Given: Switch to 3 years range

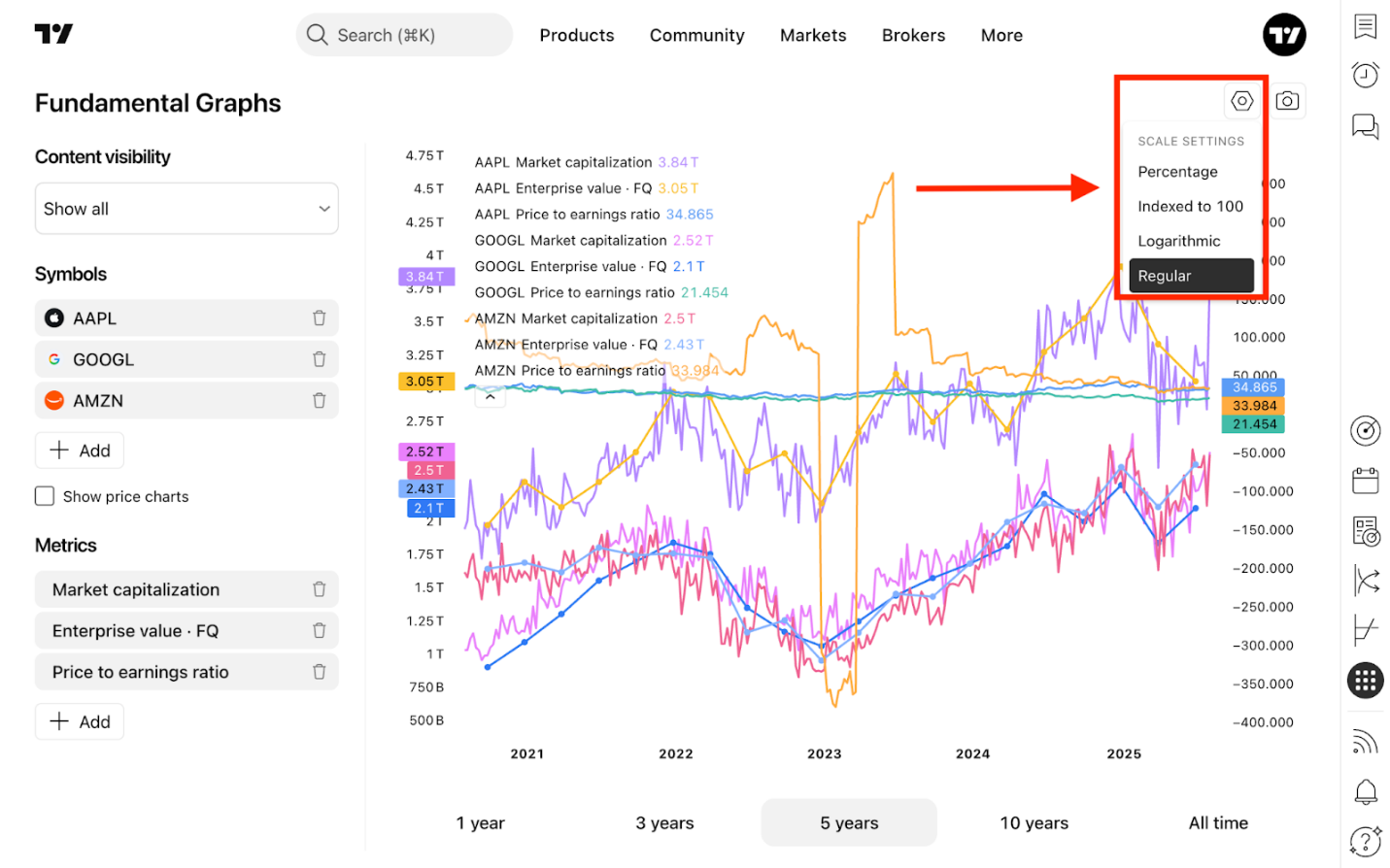Looking at the screenshot, I should [664, 823].
